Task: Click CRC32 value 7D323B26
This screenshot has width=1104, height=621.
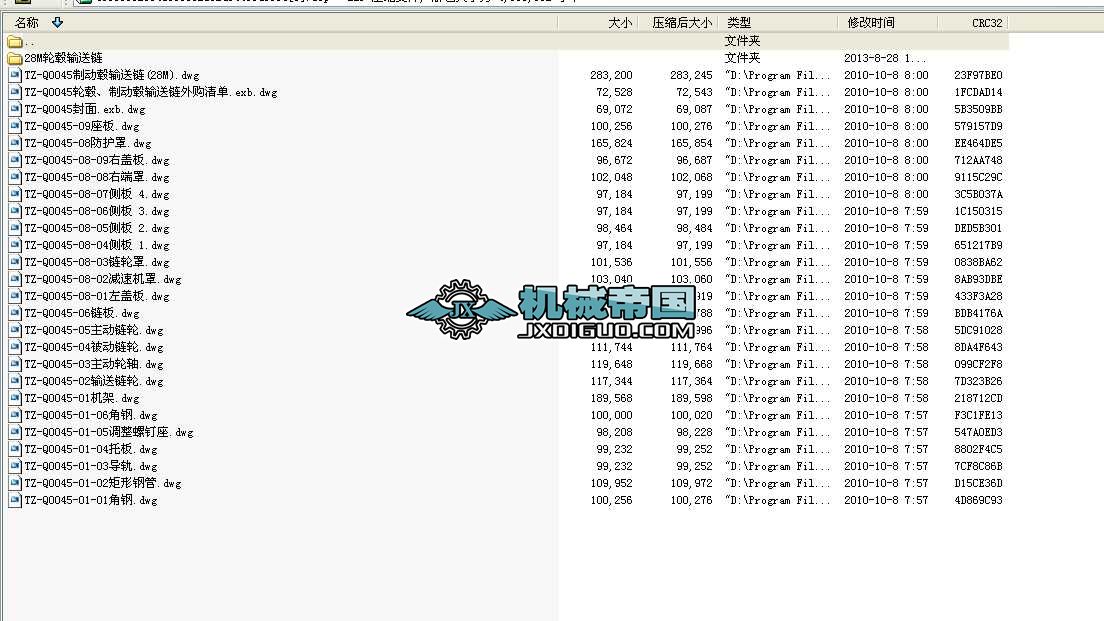Action: click(978, 381)
